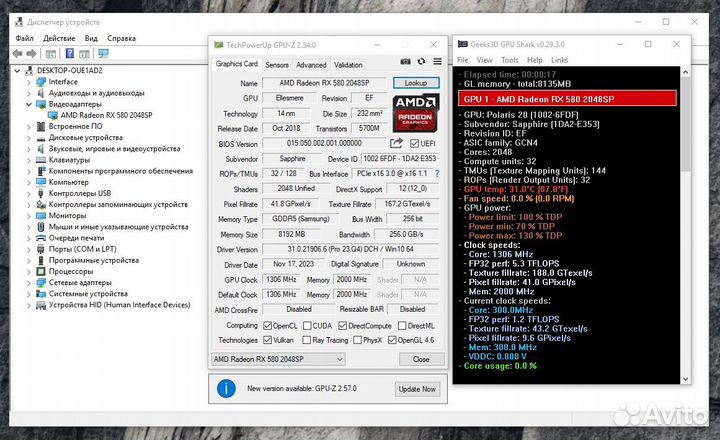
Task: Click GPU-Z screenshot camera icon
Action: tap(405, 62)
